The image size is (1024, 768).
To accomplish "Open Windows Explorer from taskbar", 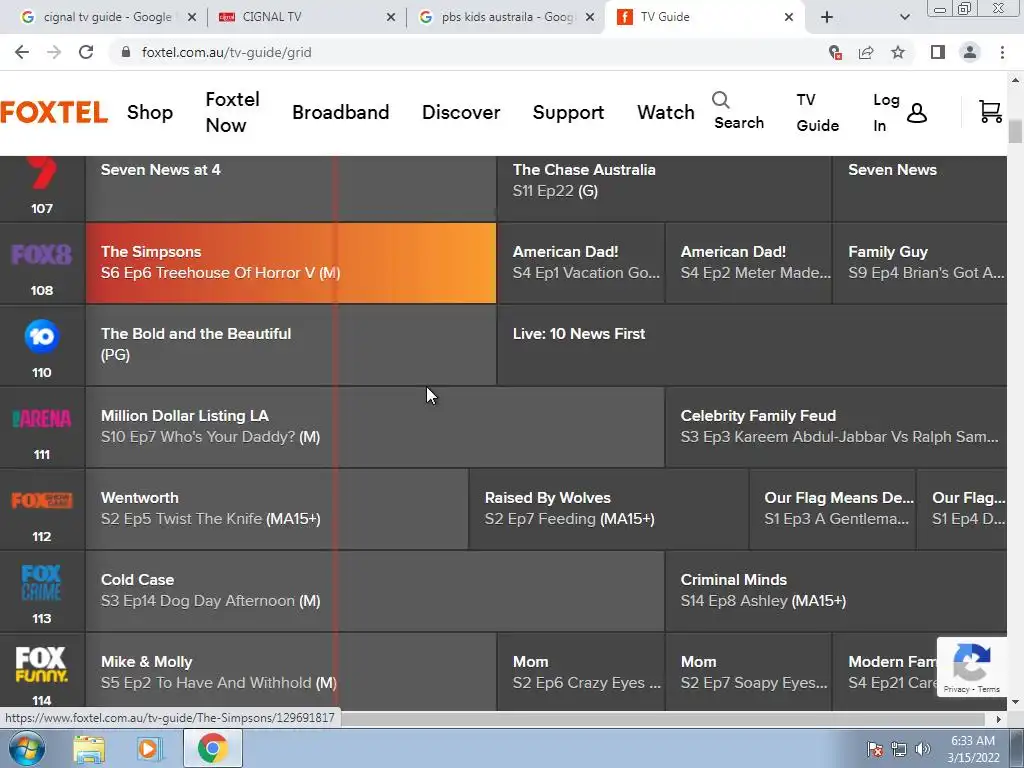I will coord(89,749).
